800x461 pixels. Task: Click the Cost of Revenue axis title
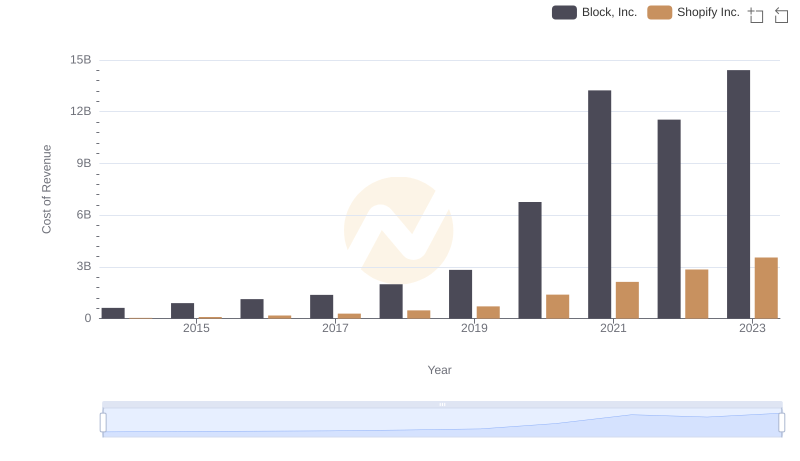(46, 189)
